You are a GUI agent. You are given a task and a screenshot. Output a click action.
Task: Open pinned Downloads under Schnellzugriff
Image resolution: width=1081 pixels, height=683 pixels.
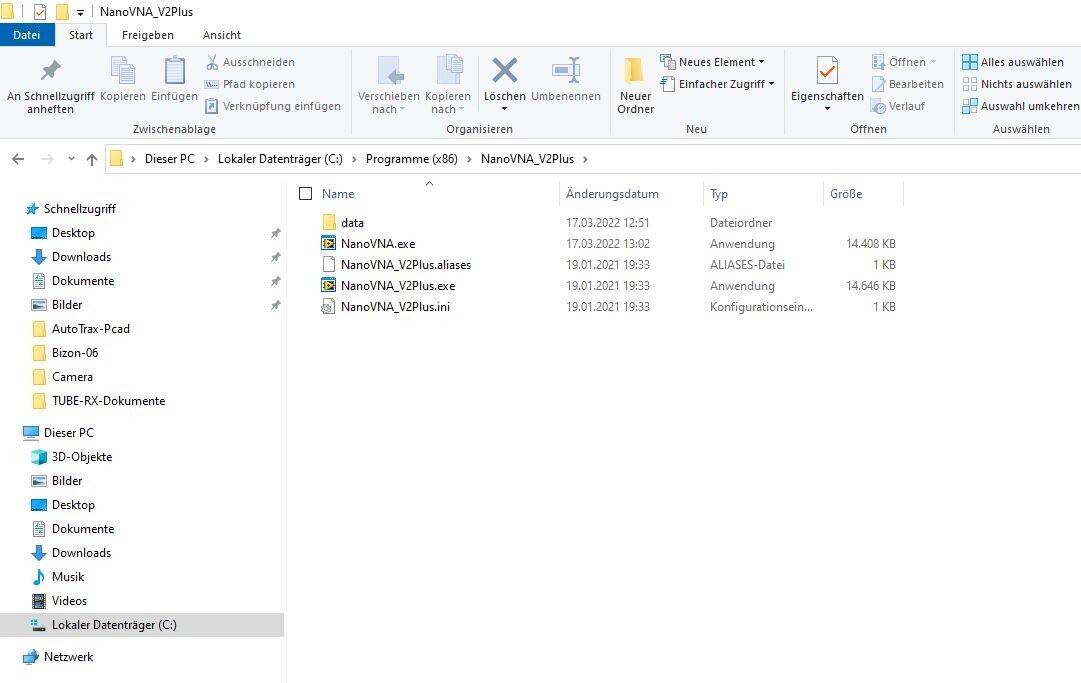[x=81, y=257]
